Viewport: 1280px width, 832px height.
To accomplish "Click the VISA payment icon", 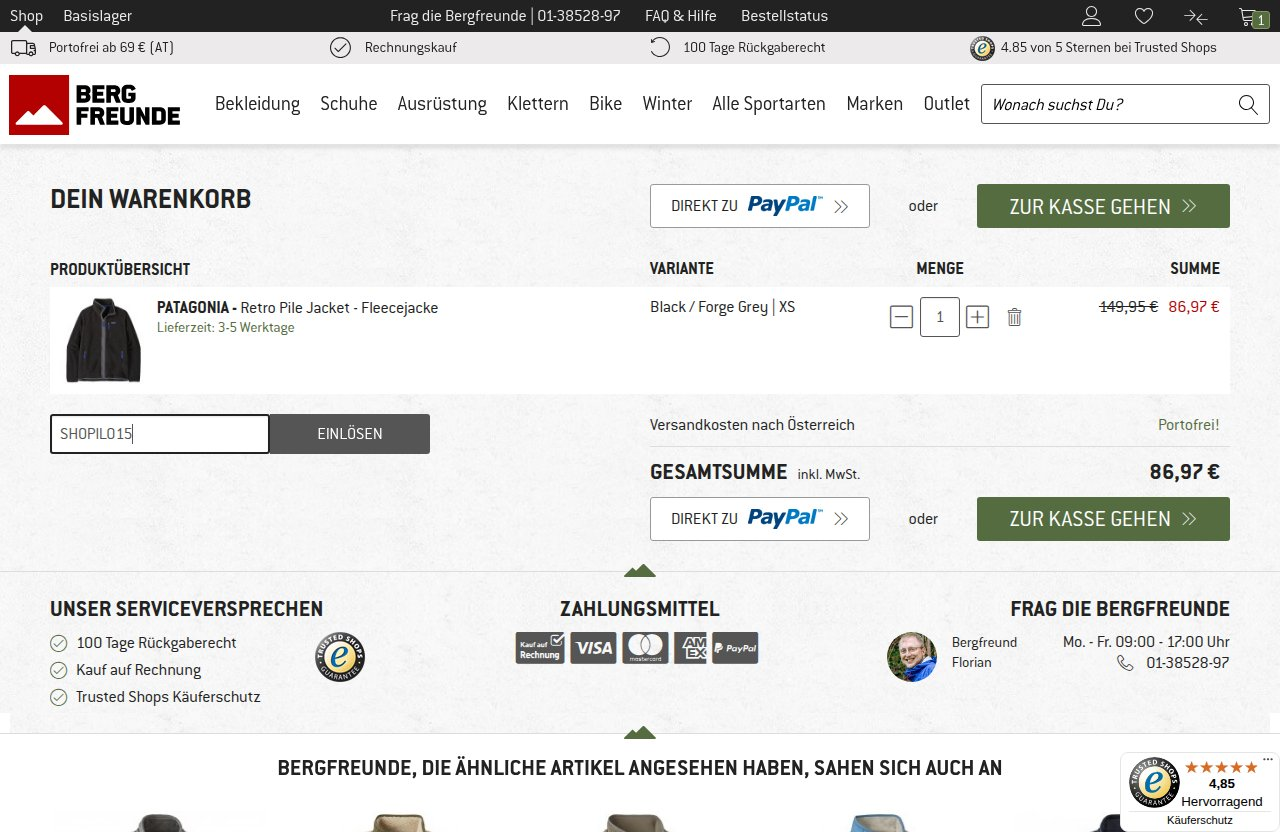I will pos(593,648).
